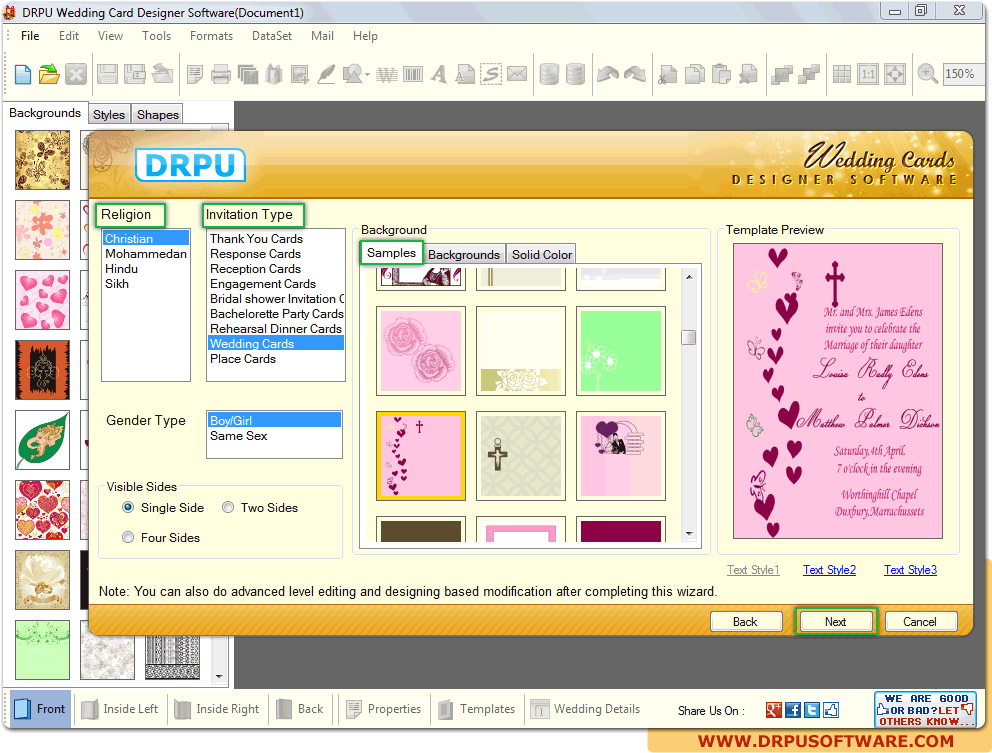The width and height of the screenshot is (992, 753).
Task: Click the Text Style1 link
Action: [753, 569]
